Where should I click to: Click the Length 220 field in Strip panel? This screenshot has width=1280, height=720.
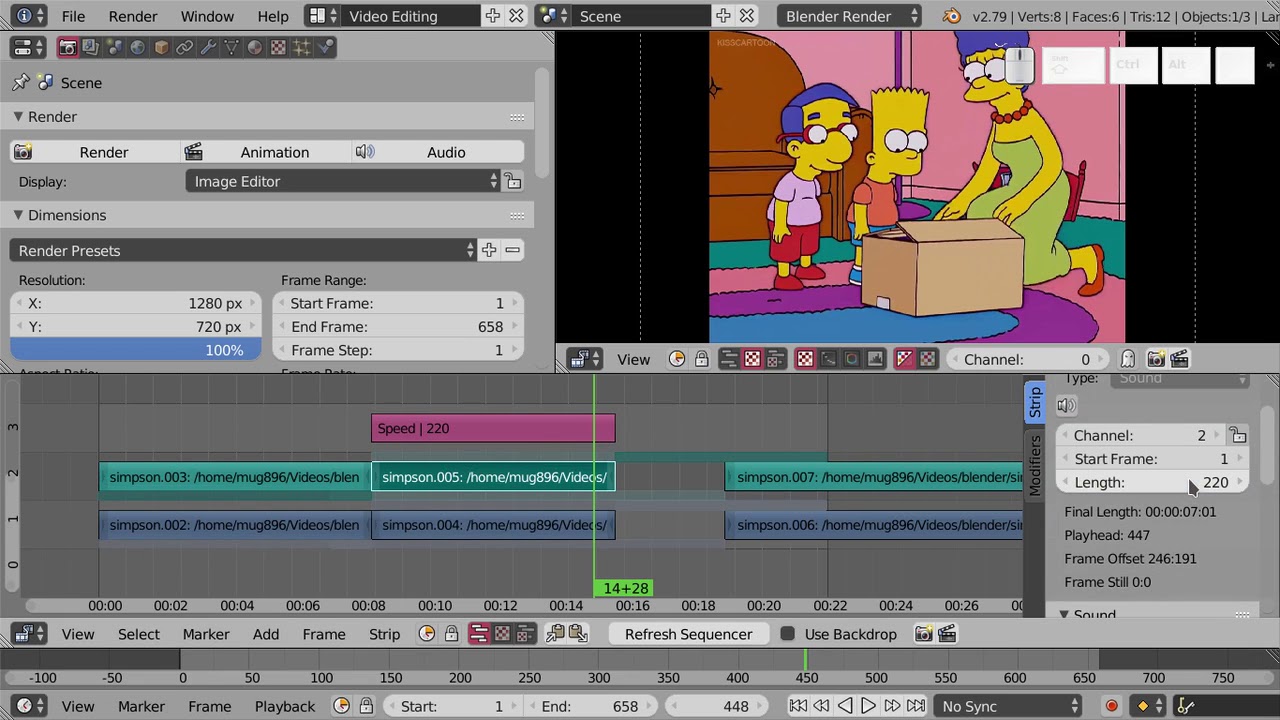1152,482
